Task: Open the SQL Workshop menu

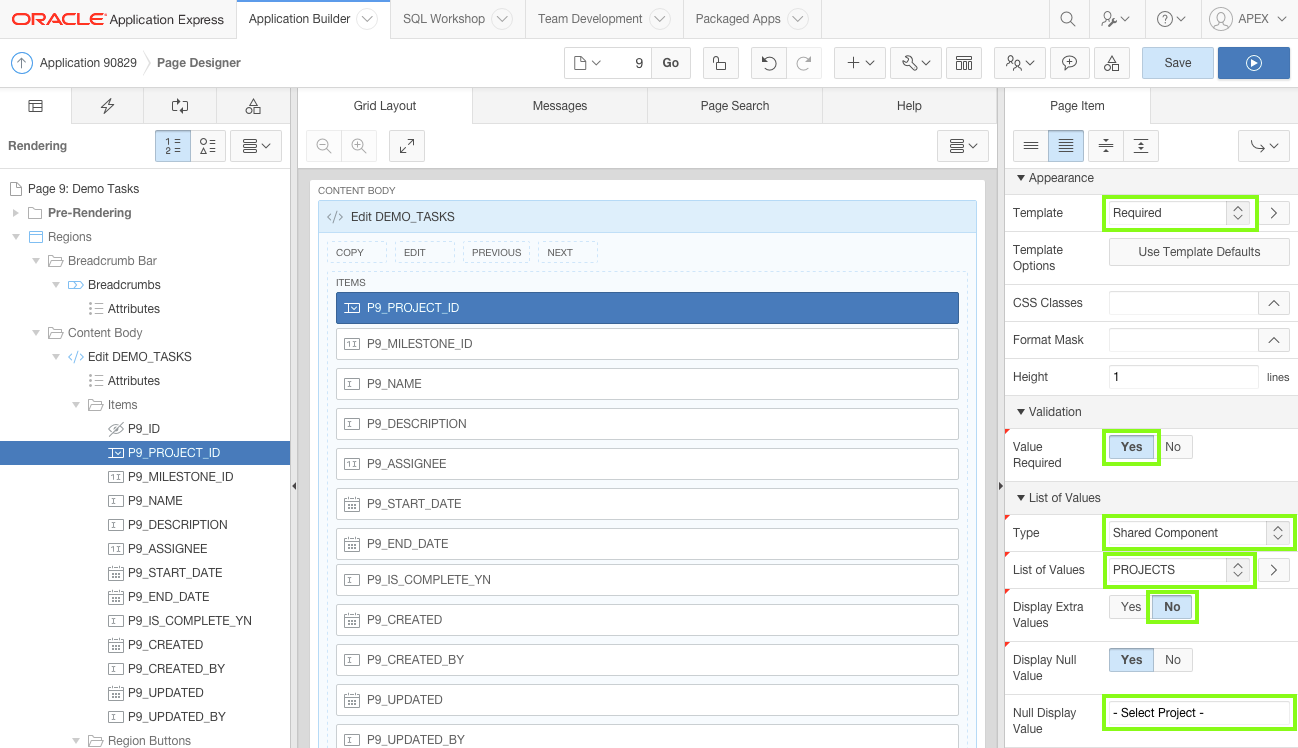Action: [x=444, y=18]
